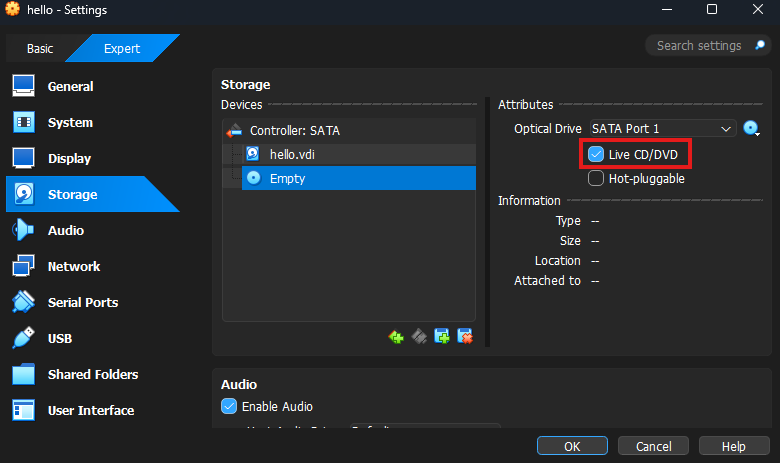Enable the Hot-pluggable checkbox
The image size is (780, 463).
(x=596, y=178)
